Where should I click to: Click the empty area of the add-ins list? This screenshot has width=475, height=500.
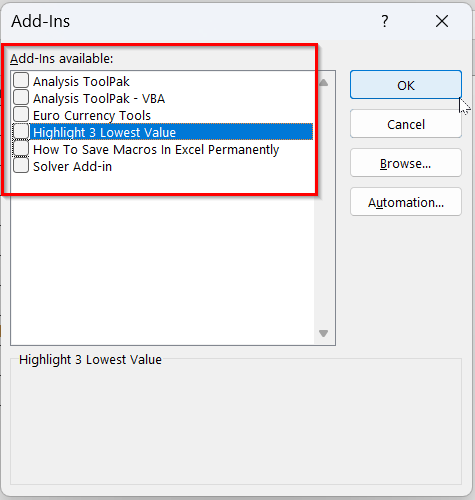click(162, 260)
